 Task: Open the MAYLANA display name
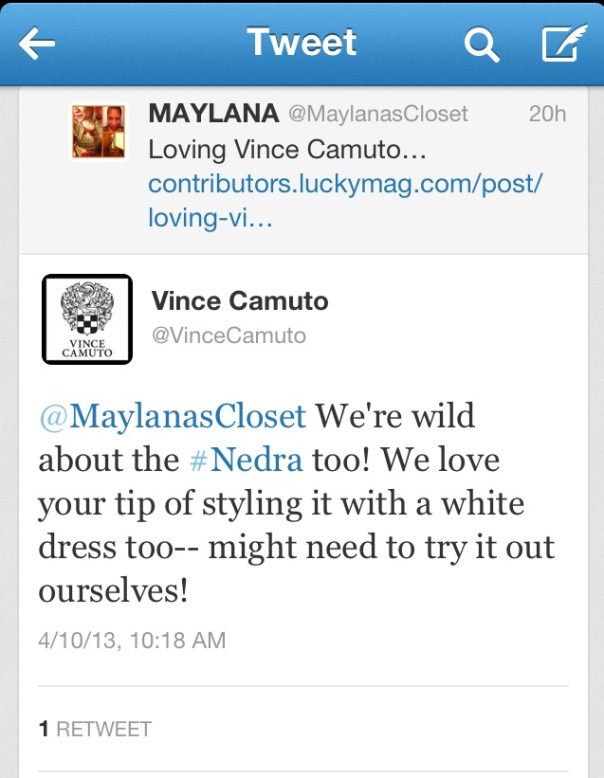coord(213,114)
